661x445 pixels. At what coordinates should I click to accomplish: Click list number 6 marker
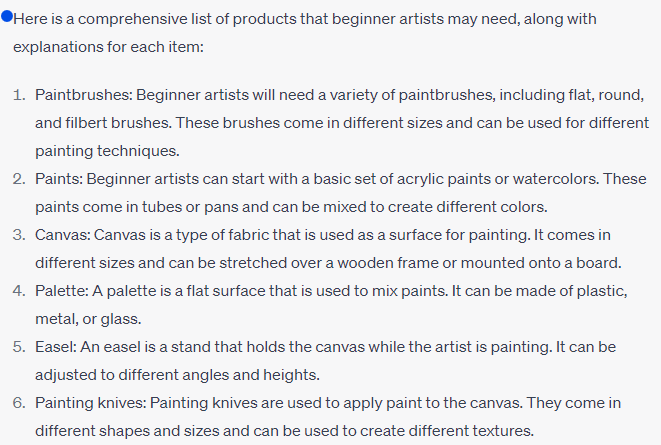[19, 403]
